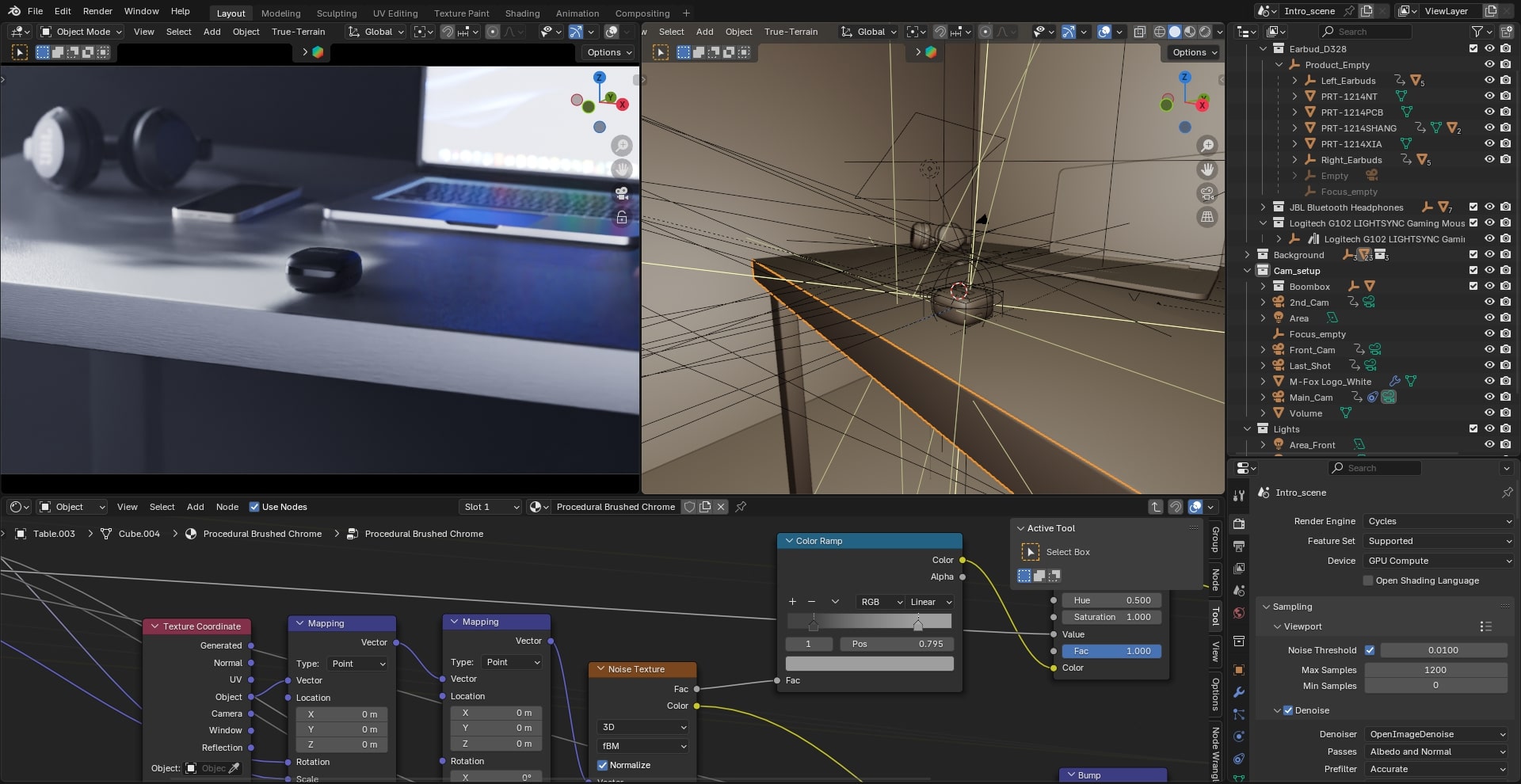Disable the Use Nodes checkbox
The height and width of the screenshot is (784, 1521).
[x=254, y=507]
